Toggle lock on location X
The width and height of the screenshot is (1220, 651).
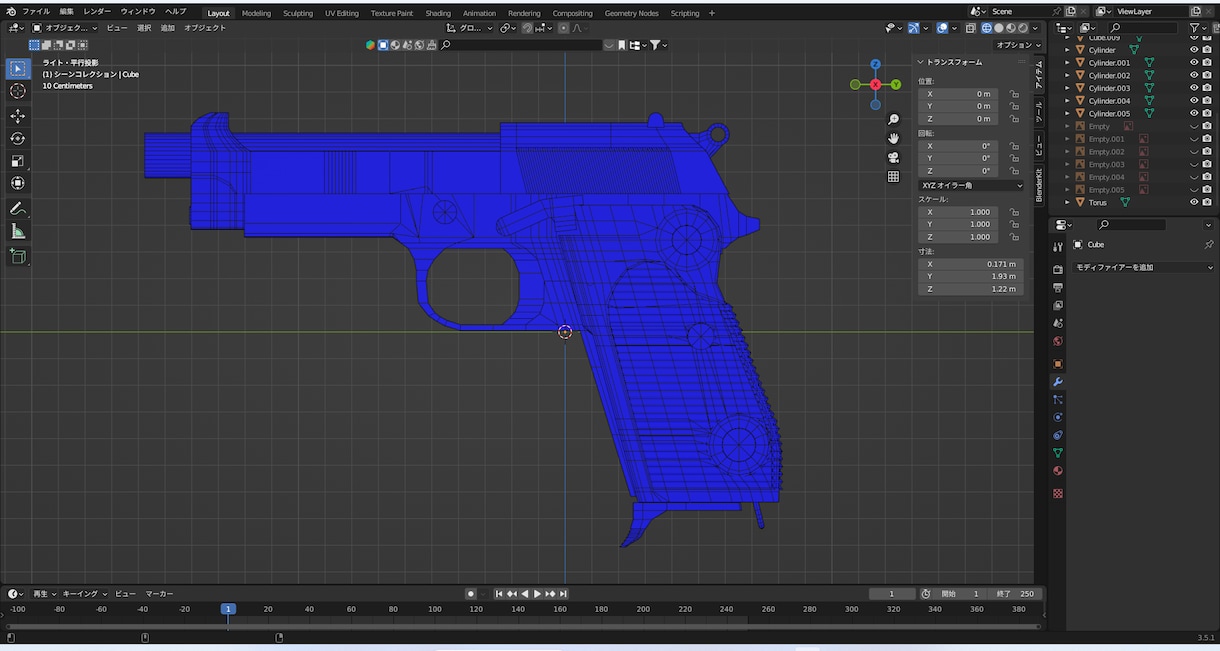click(1014, 94)
